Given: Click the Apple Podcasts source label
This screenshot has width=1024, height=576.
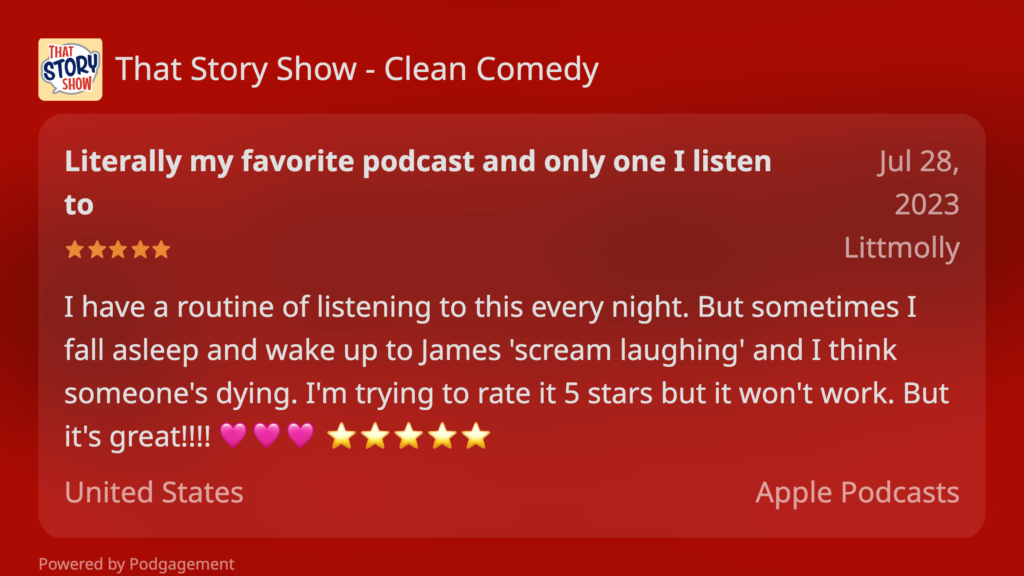Looking at the screenshot, I should (x=857, y=492).
